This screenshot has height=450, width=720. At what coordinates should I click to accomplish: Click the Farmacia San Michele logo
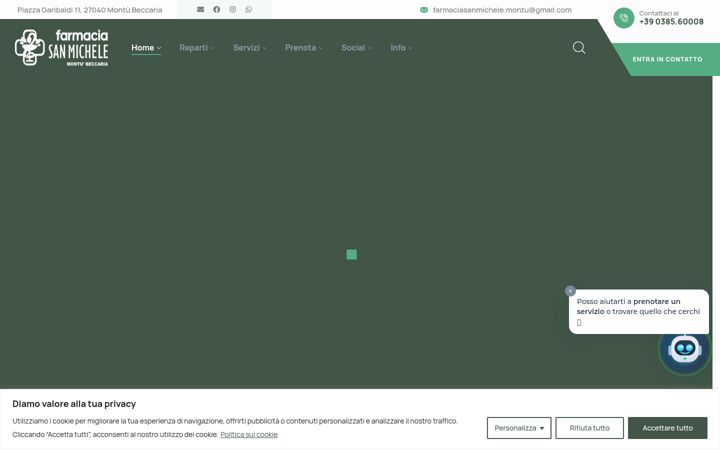62,48
